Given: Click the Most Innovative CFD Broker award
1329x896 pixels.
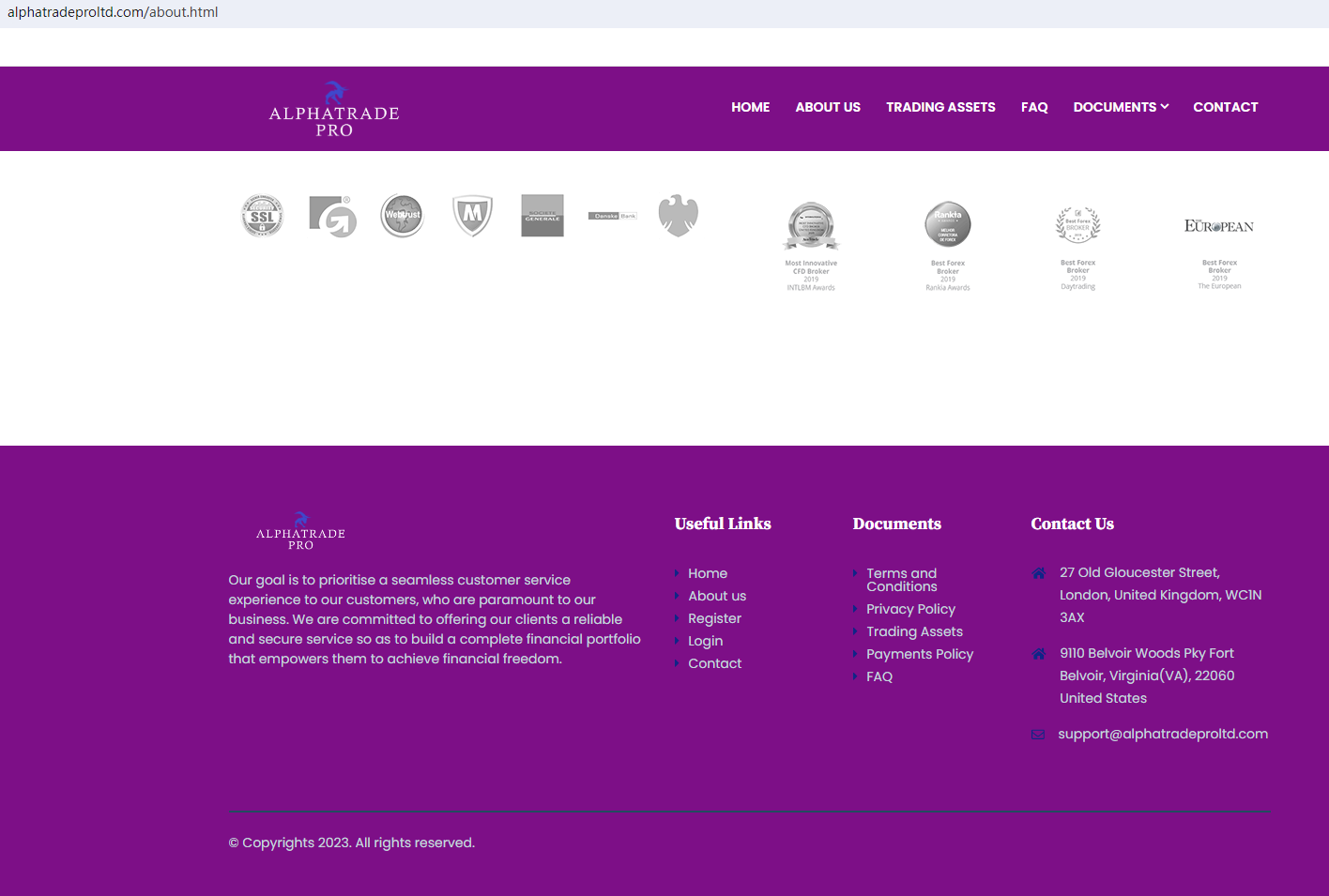Looking at the screenshot, I should point(811,227).
